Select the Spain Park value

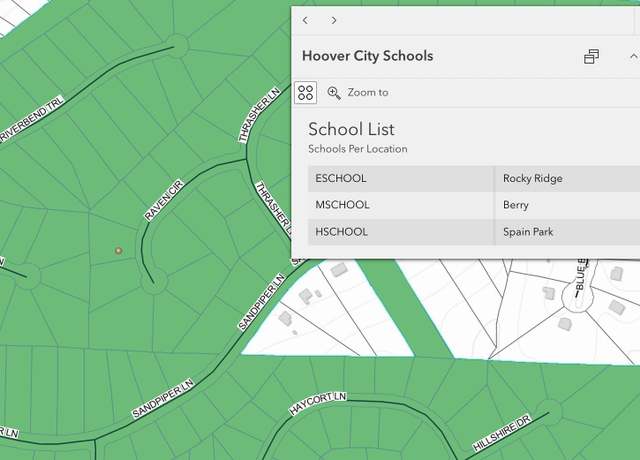(x=528, y=232)
